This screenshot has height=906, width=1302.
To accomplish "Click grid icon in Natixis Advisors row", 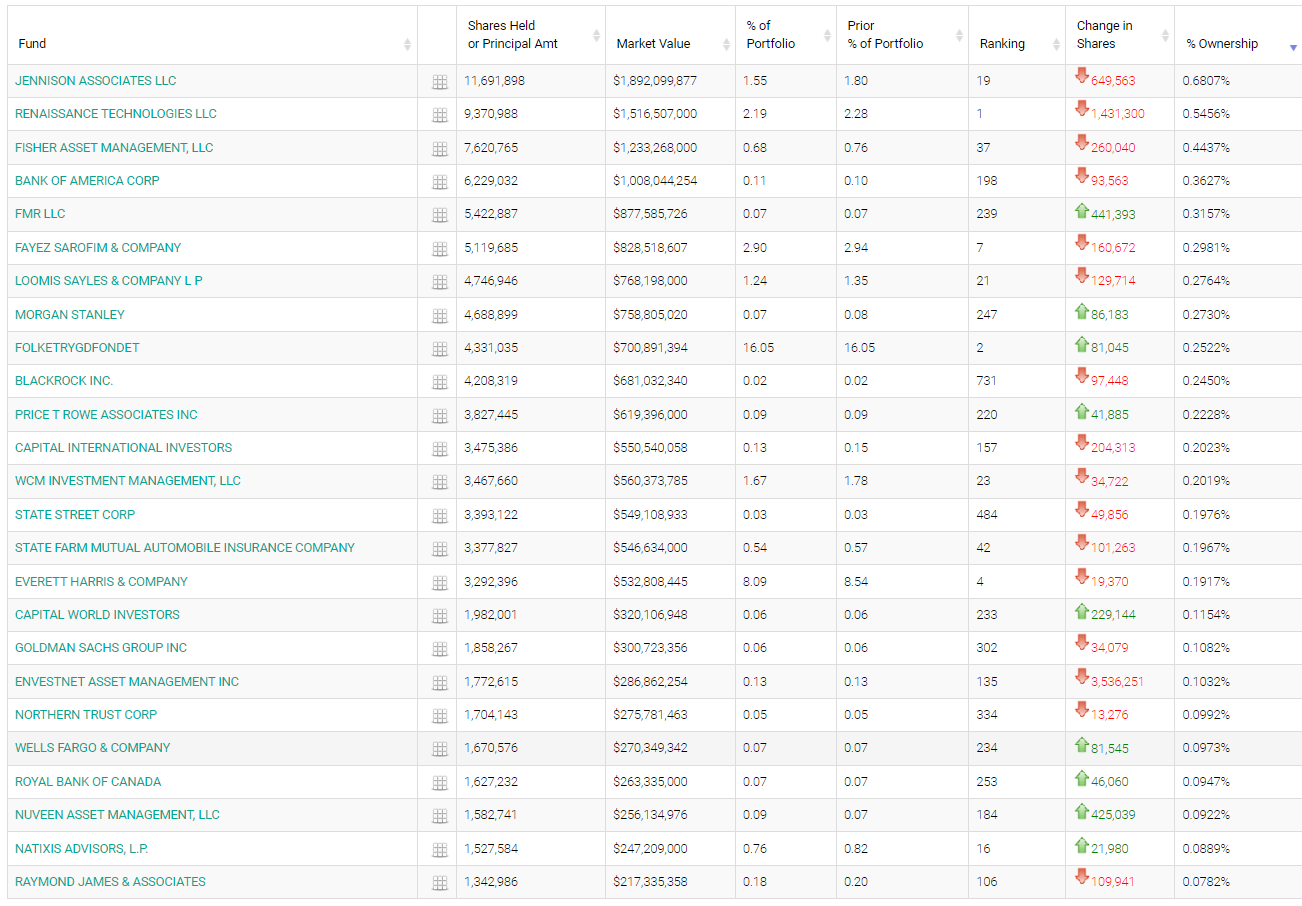I will click(x=440, y=850).
